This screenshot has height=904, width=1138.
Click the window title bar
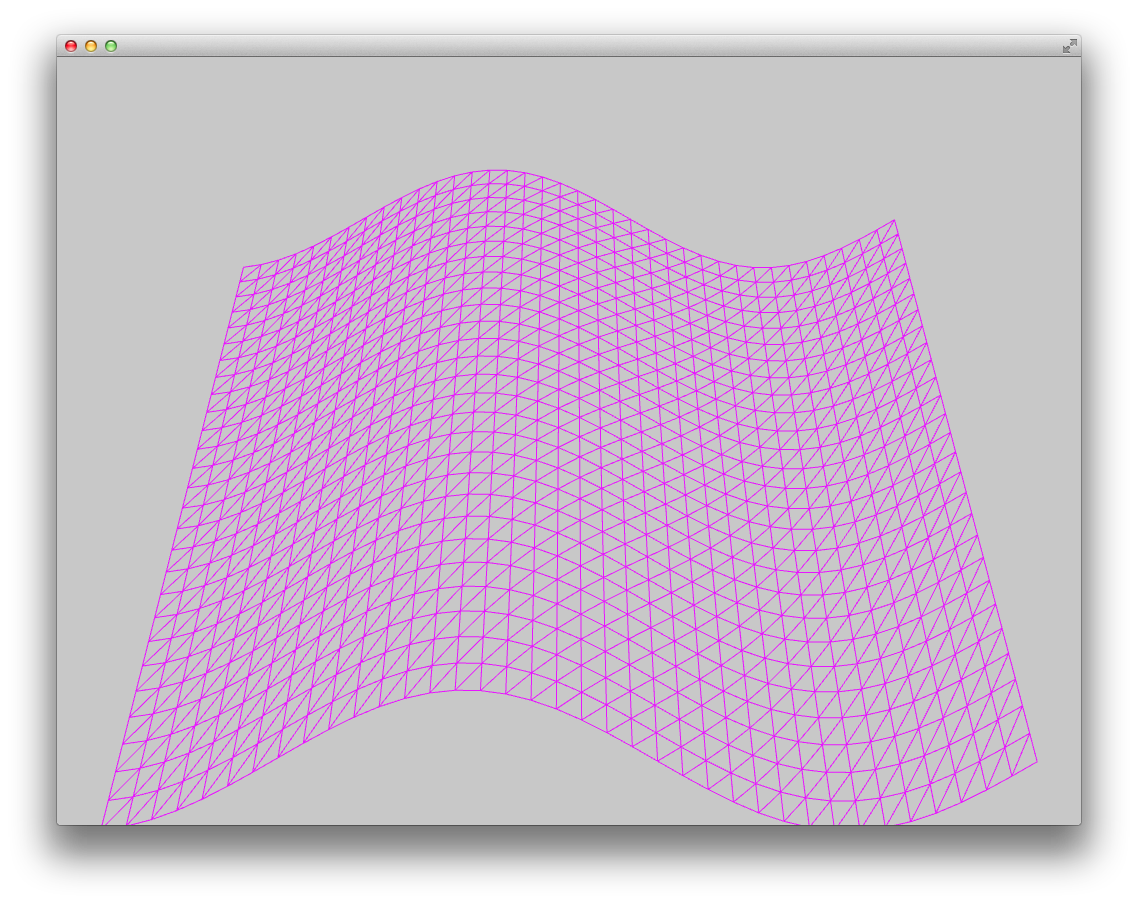[x=560, y=45]
